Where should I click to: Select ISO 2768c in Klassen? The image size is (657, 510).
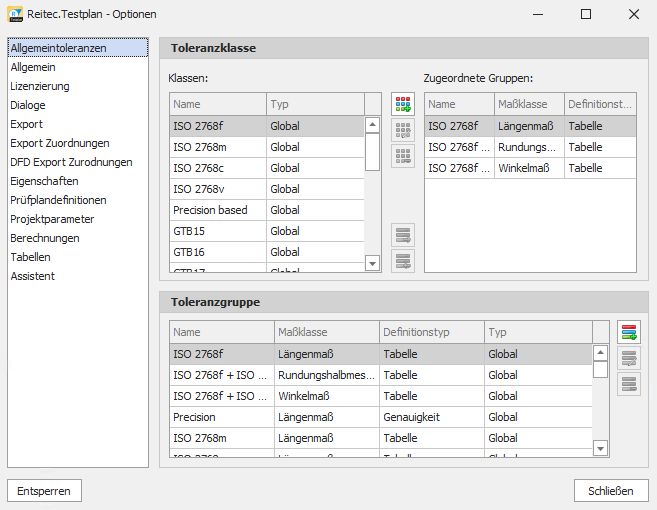point(267,168)
